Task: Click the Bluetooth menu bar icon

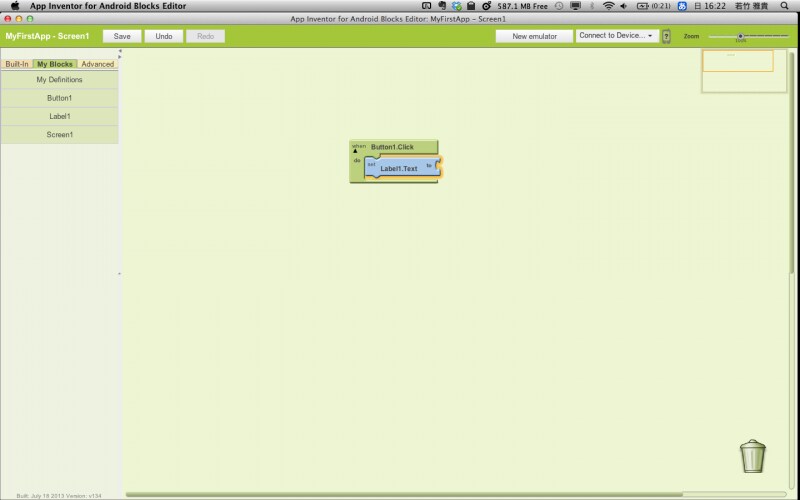Action: click(x=592, y=6)
